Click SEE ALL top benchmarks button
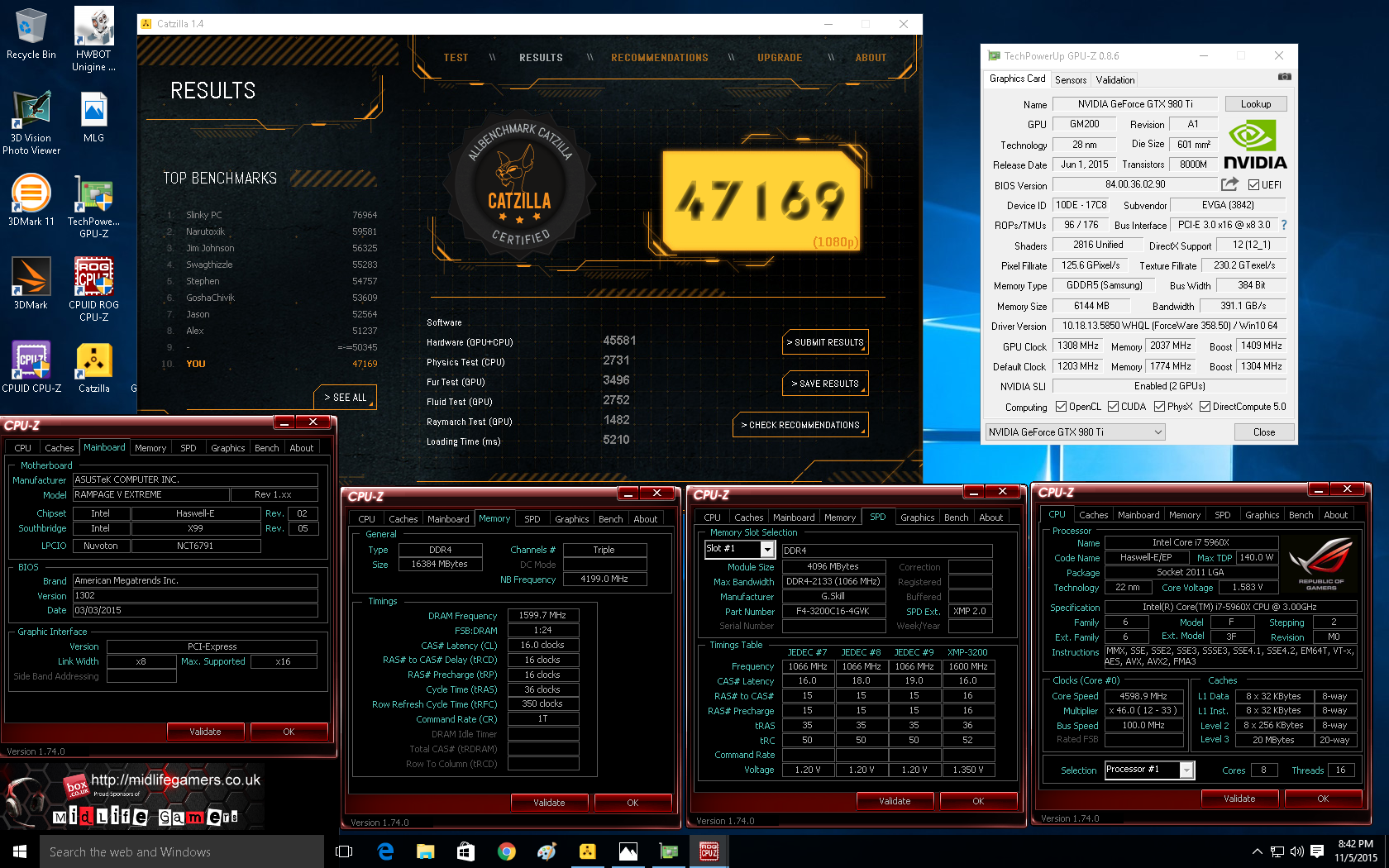 click(x=346, y=398)
